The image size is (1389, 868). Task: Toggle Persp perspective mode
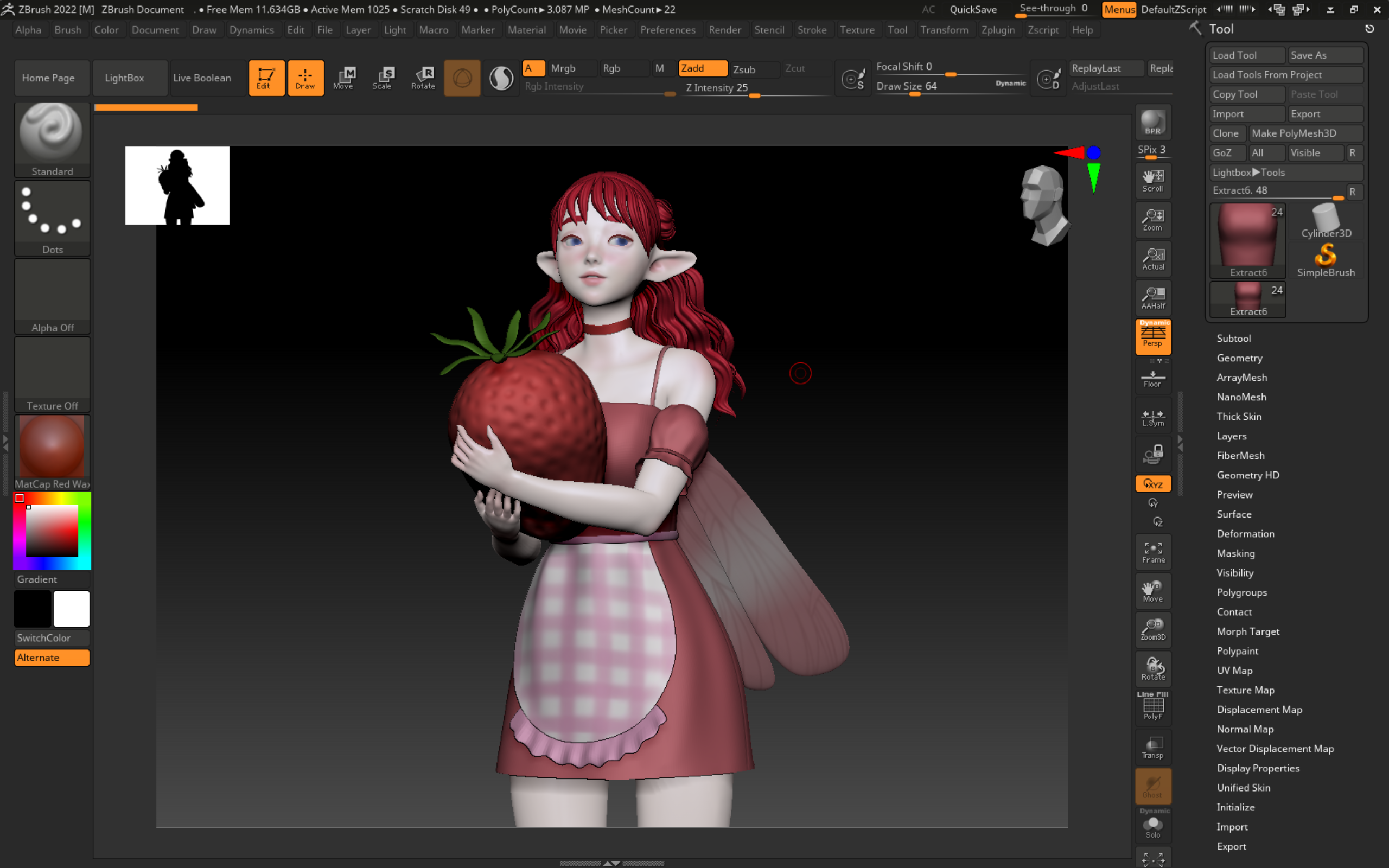(x=1152, y=336)
